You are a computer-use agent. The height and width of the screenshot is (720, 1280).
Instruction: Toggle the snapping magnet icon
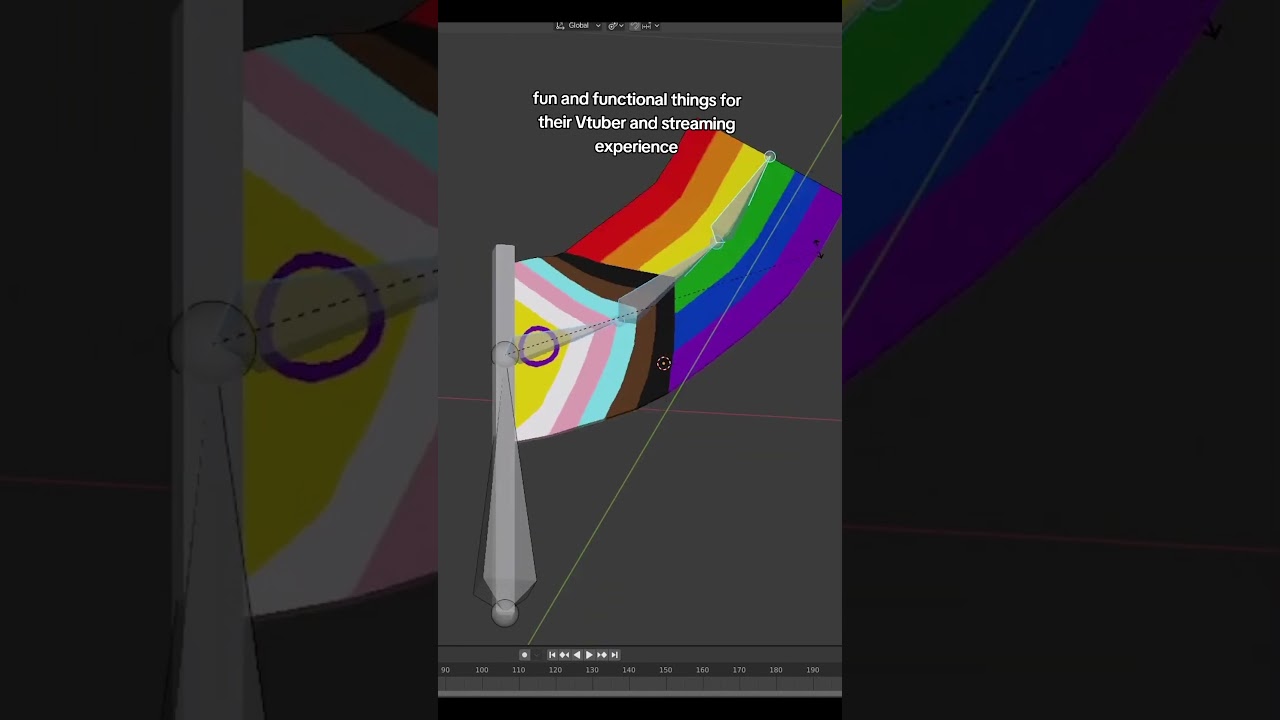pos(635,26)
